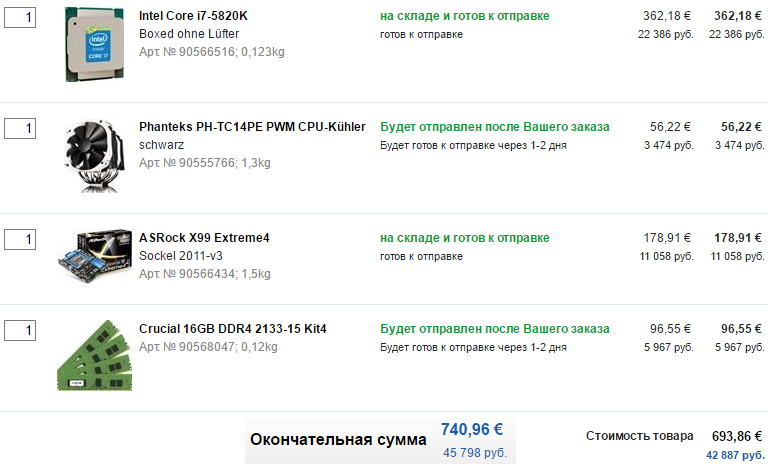Click the 'Стоимость товара' subtotal label

(x=639, y=436)
